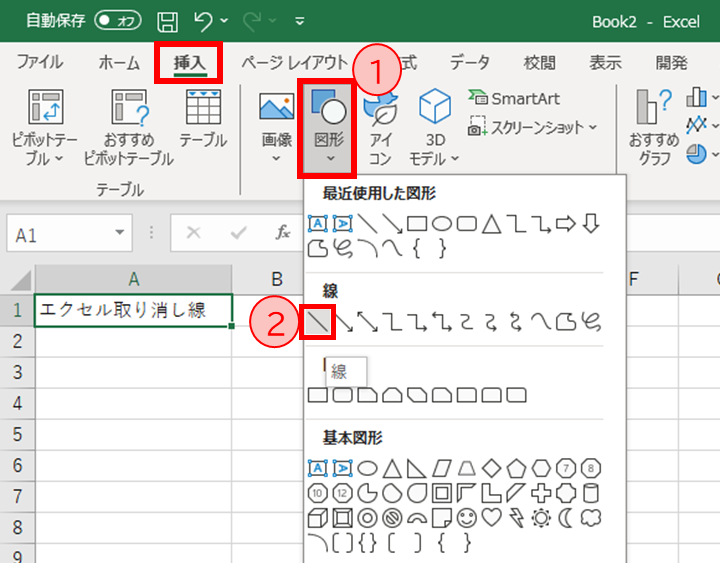Viewport: 720px width, 563px height.
Task: Select the heart shape in 基本図形
Action: pos(491,518)
